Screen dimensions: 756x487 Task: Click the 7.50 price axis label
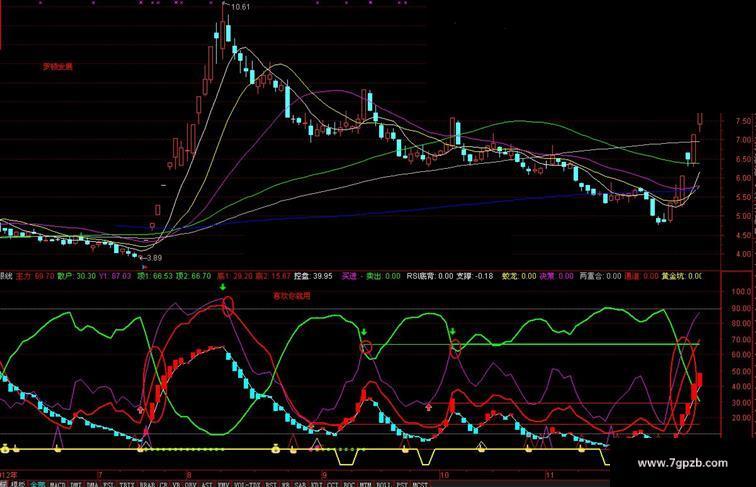click(743, 121)
